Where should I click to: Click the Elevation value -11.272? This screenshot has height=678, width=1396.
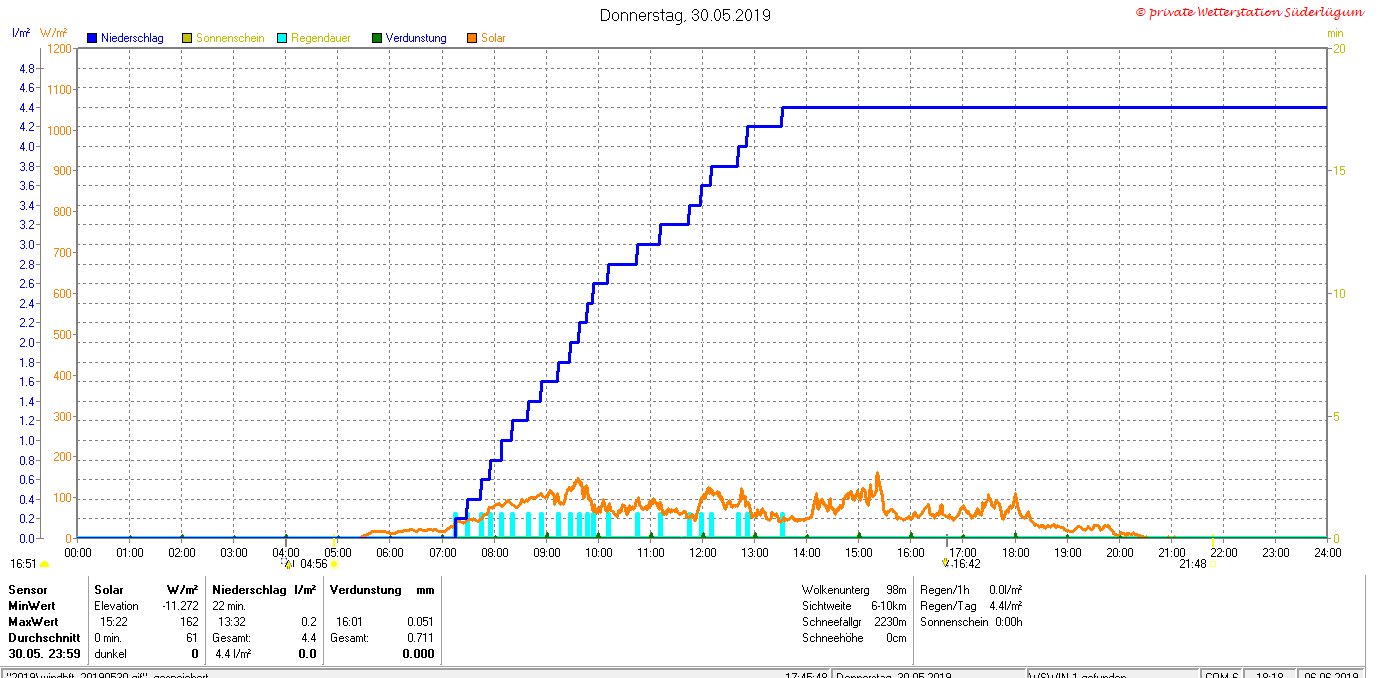(180, 606)
